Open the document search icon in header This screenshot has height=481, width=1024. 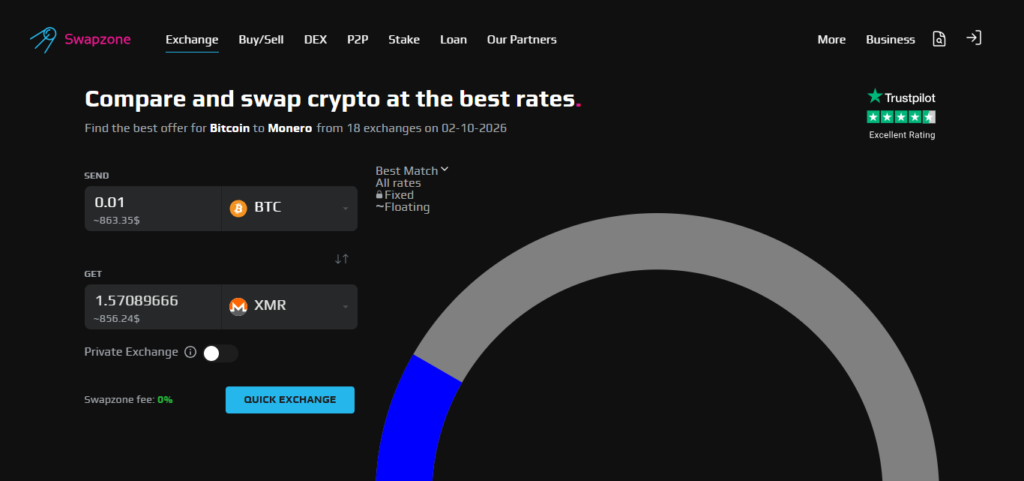click(x=939, y=39)
